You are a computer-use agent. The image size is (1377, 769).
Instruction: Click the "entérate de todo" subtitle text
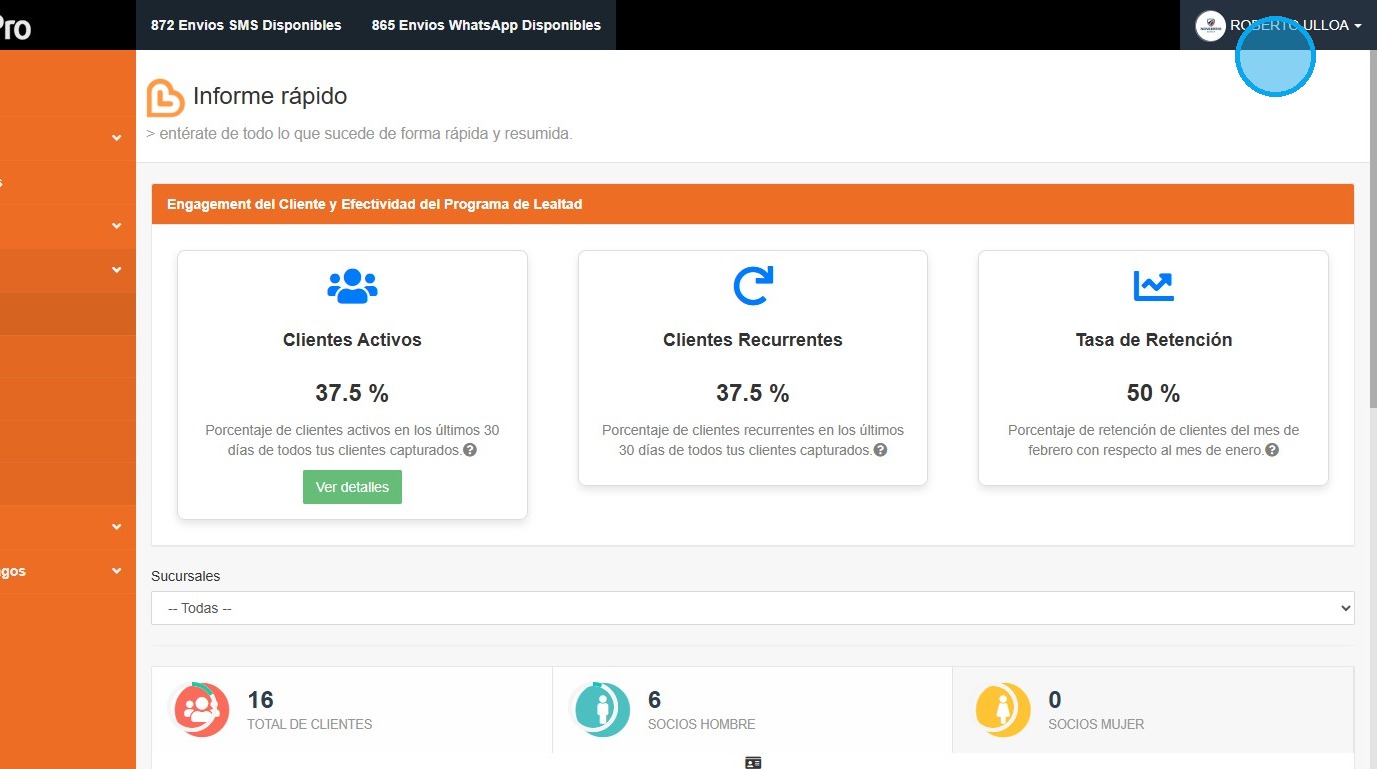(360, 133)
